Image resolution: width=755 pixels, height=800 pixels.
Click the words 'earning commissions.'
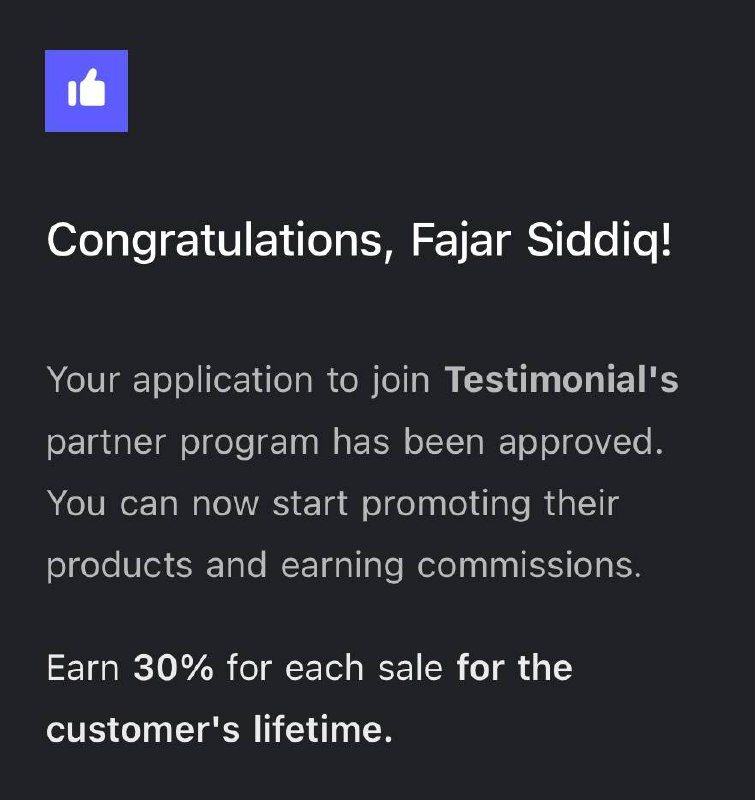point(461,565)
